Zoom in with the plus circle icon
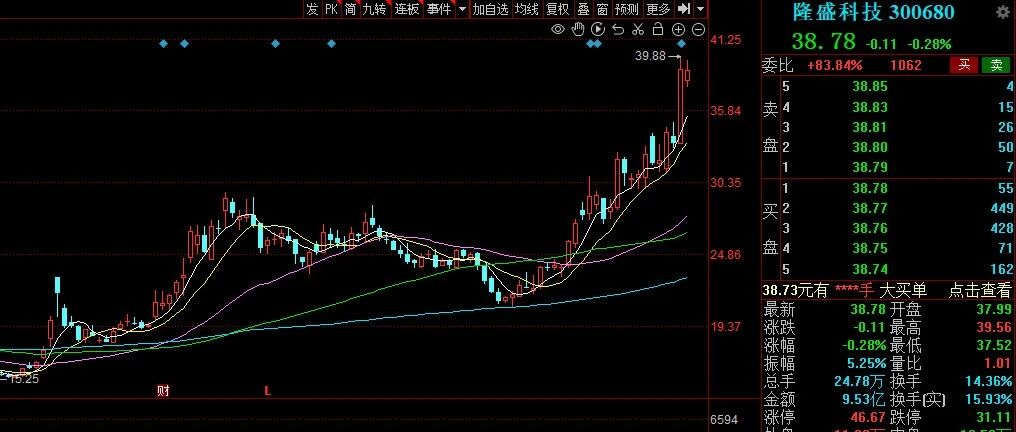1016x432 pixels. pos(678,29)
